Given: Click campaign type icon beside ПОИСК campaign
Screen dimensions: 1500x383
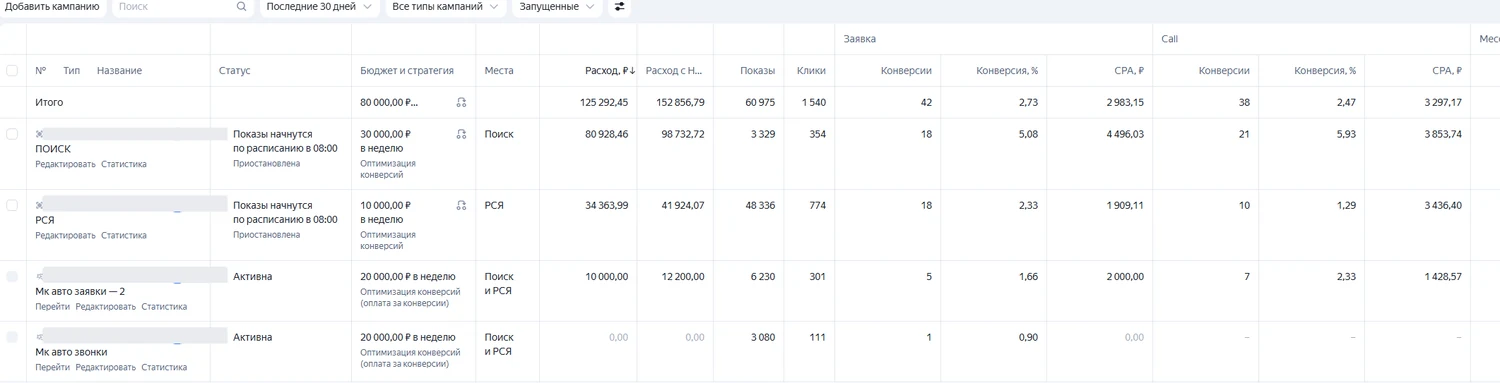Looking at the screenshot, I should 39,134.
